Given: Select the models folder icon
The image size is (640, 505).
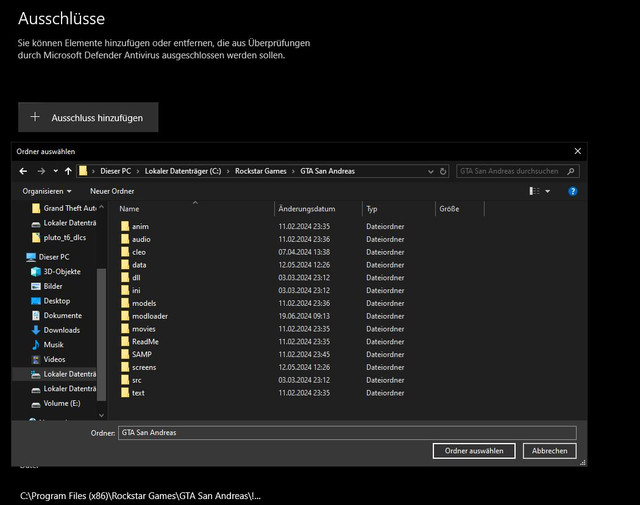Looking at the screenshot, I should pos(125,303).
